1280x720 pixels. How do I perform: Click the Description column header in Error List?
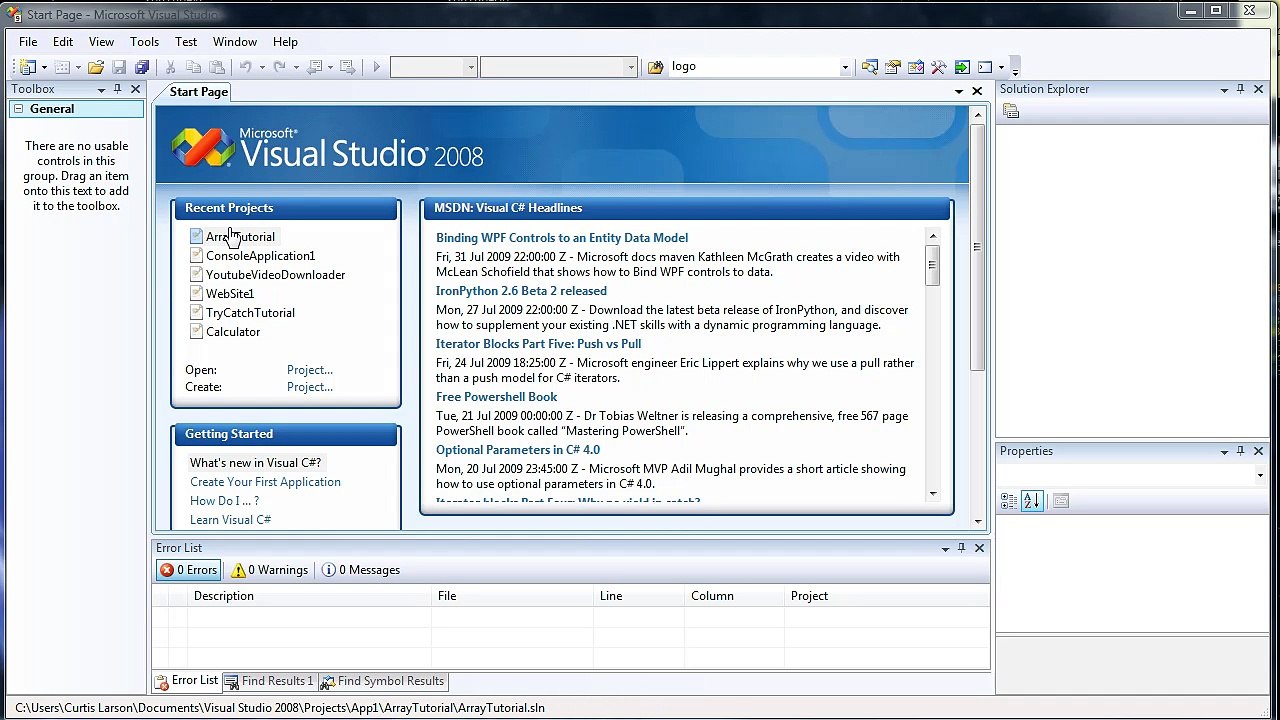tap(224, 596)
